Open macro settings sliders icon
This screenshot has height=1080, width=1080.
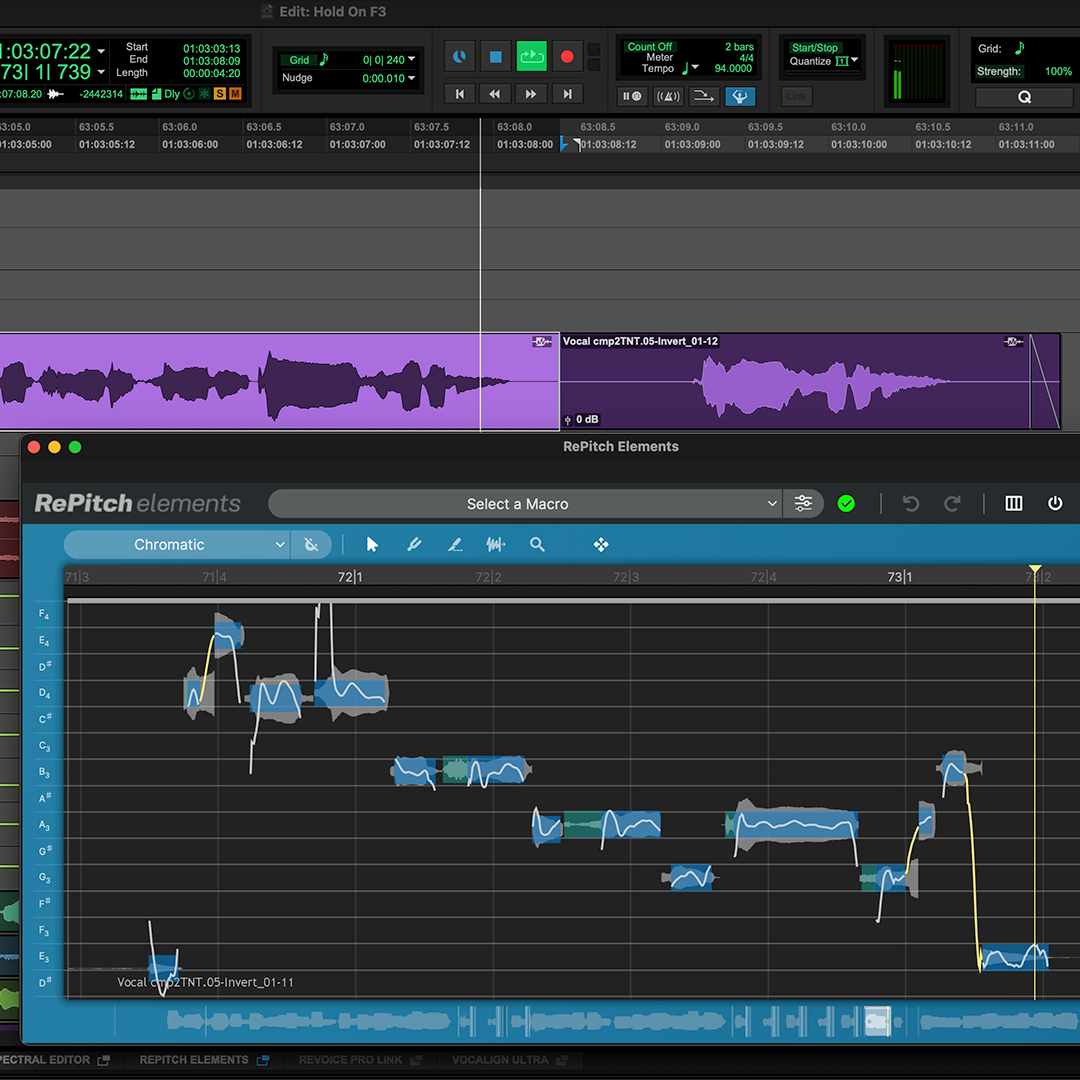pyautogui.click(x=803, y=503)
